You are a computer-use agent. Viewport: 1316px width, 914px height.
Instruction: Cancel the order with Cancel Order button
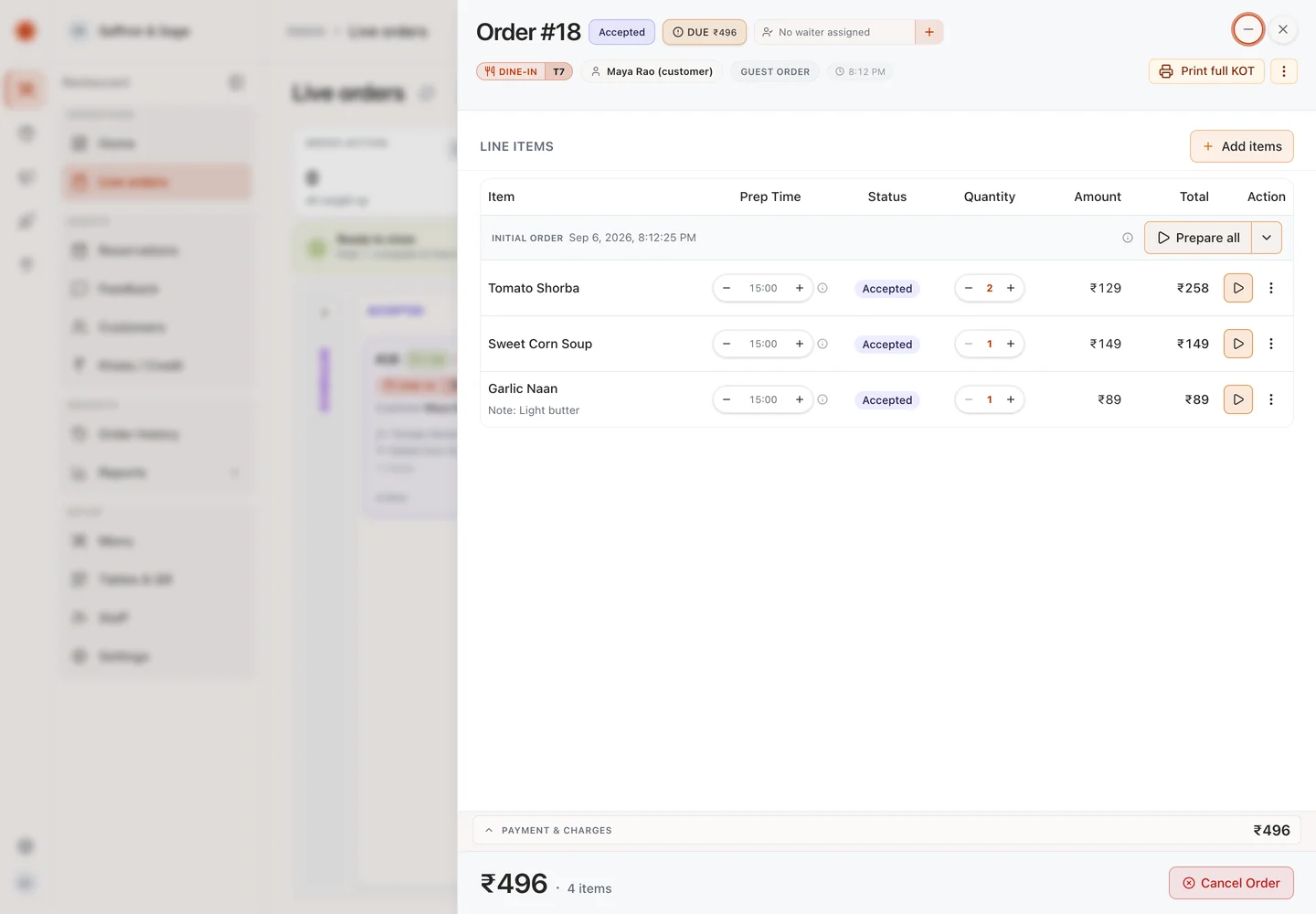1231,883
